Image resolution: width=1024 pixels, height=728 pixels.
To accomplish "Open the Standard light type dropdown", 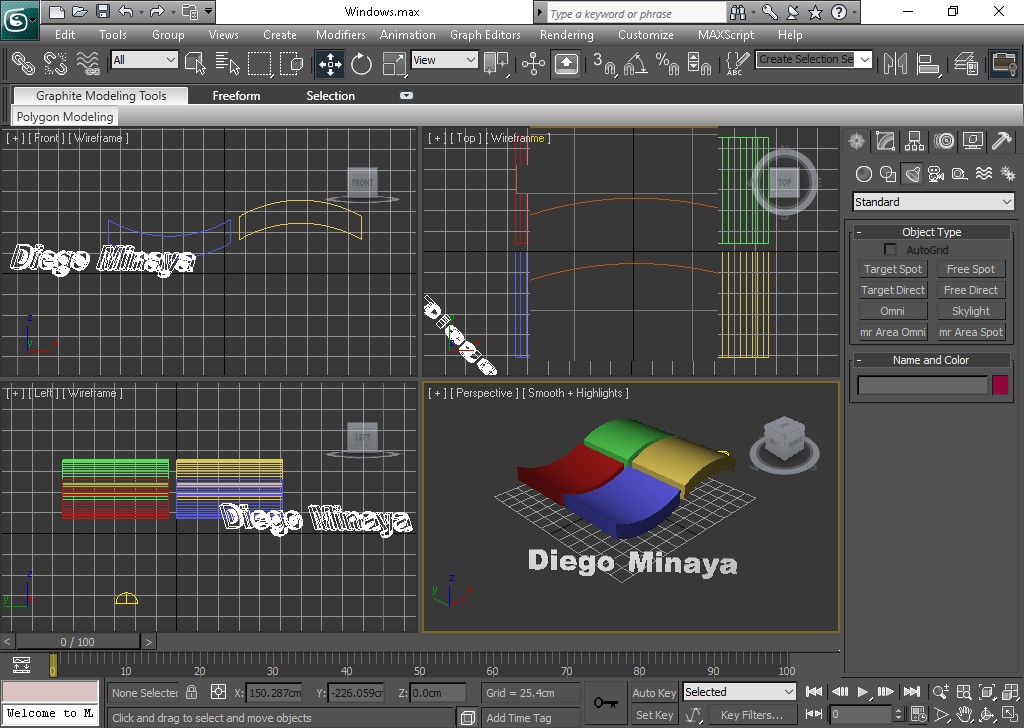I will pos(933,202).
